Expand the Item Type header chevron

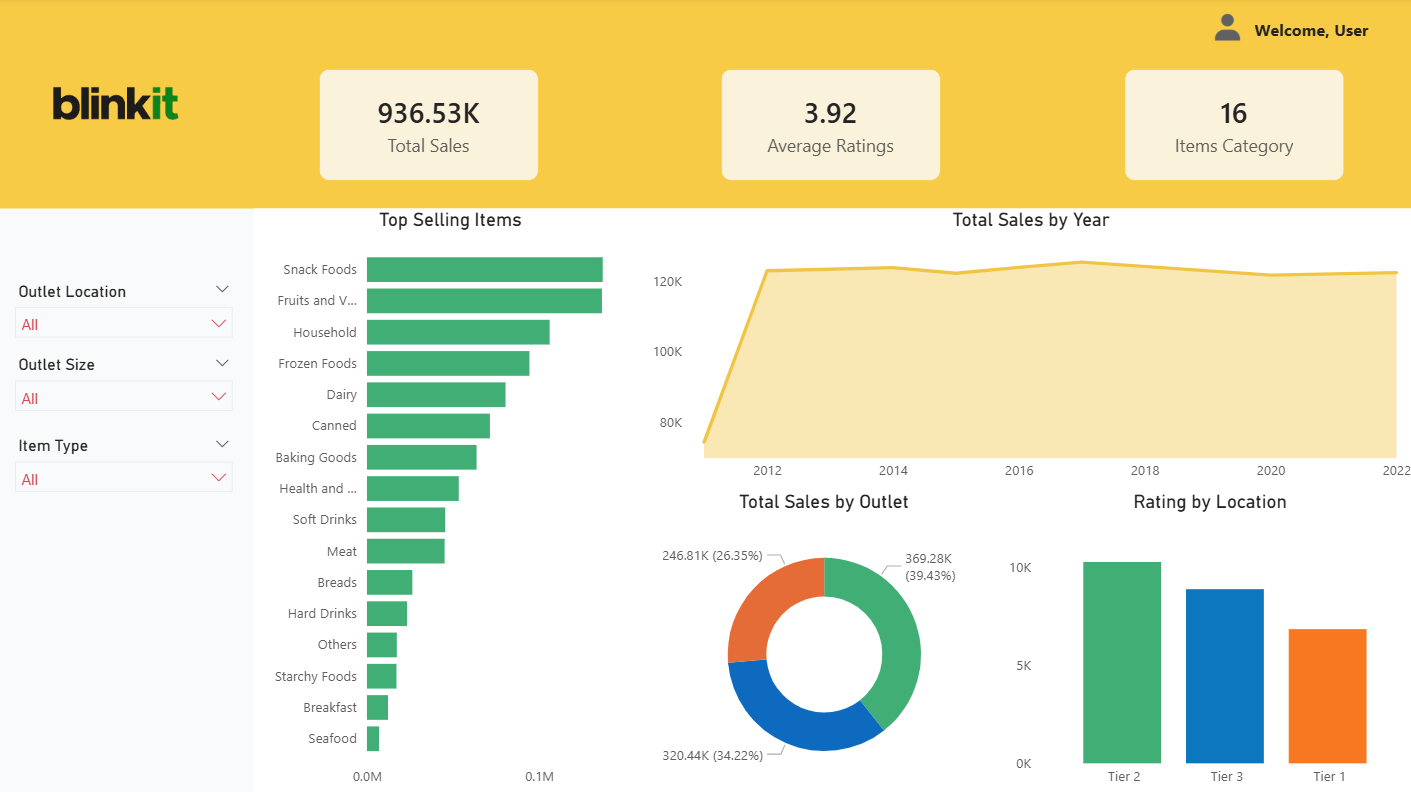222,444
